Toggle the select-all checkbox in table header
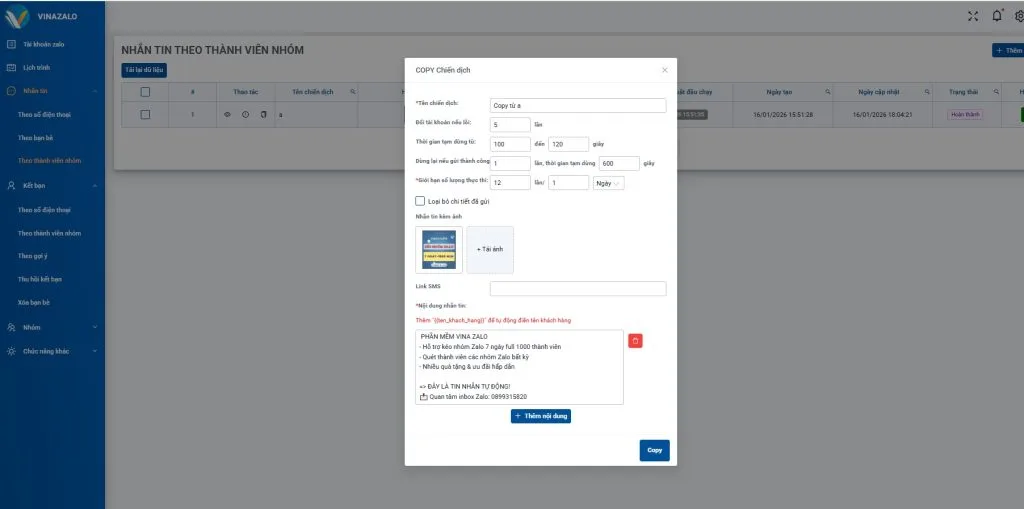Viewport: 1024px width, 509px height. tap(145, 92)
